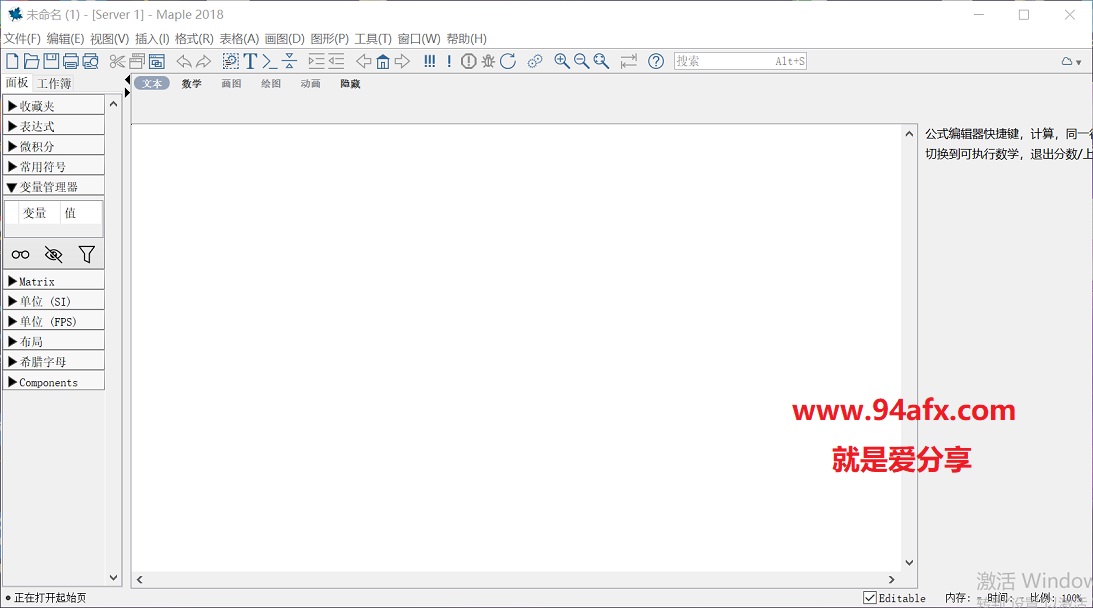The image size is (1093, 608).
Task: Open the debugger bug icon
Action: (488, 61)
